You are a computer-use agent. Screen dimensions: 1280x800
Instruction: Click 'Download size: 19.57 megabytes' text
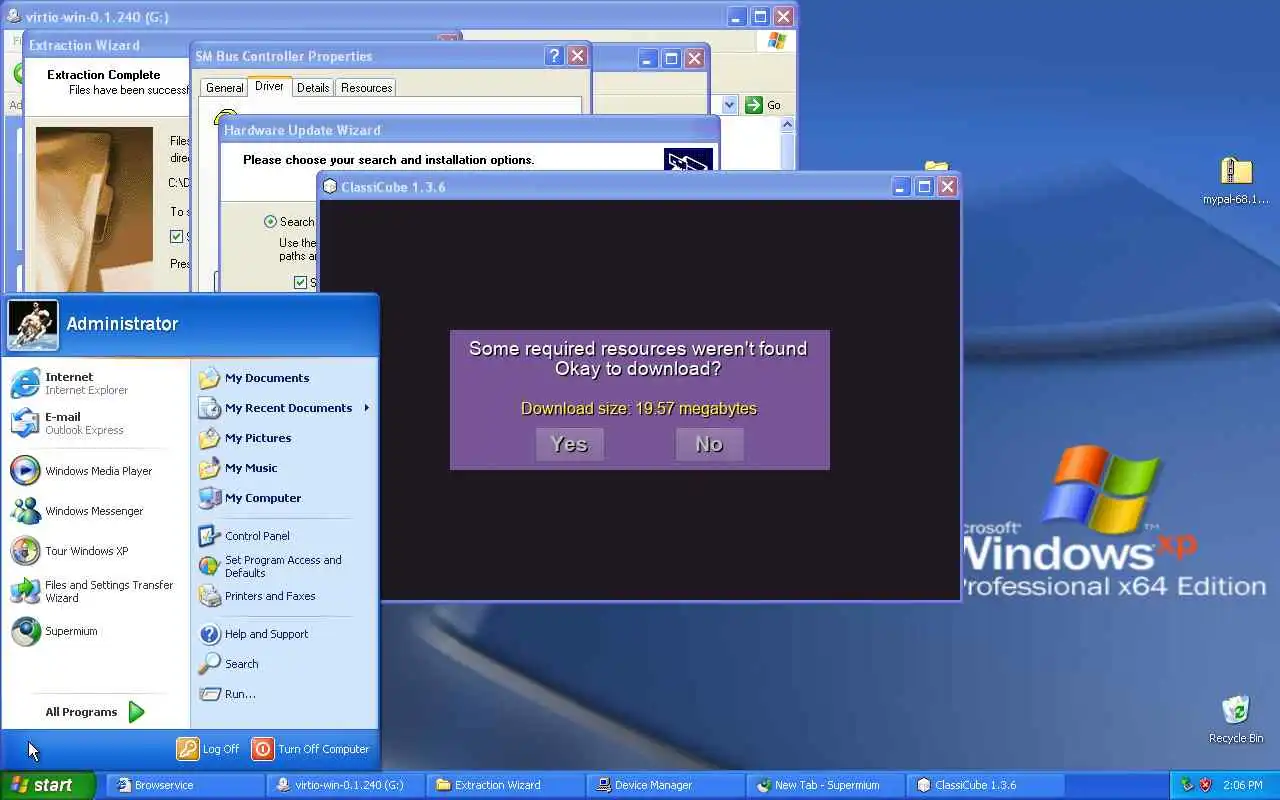coord(639,408)
